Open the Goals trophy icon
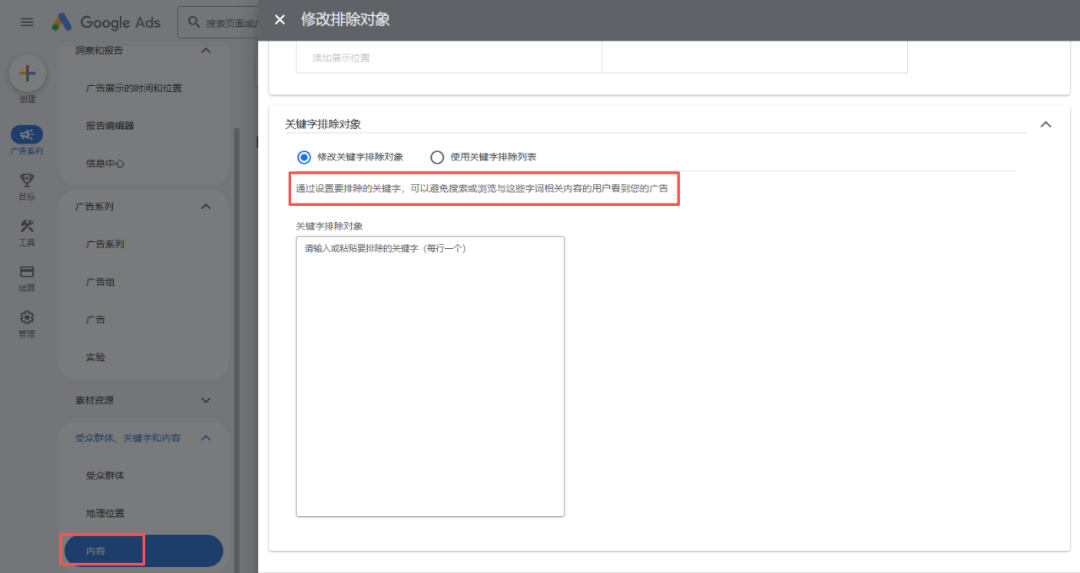1080x573 pixels. (27, 180)
